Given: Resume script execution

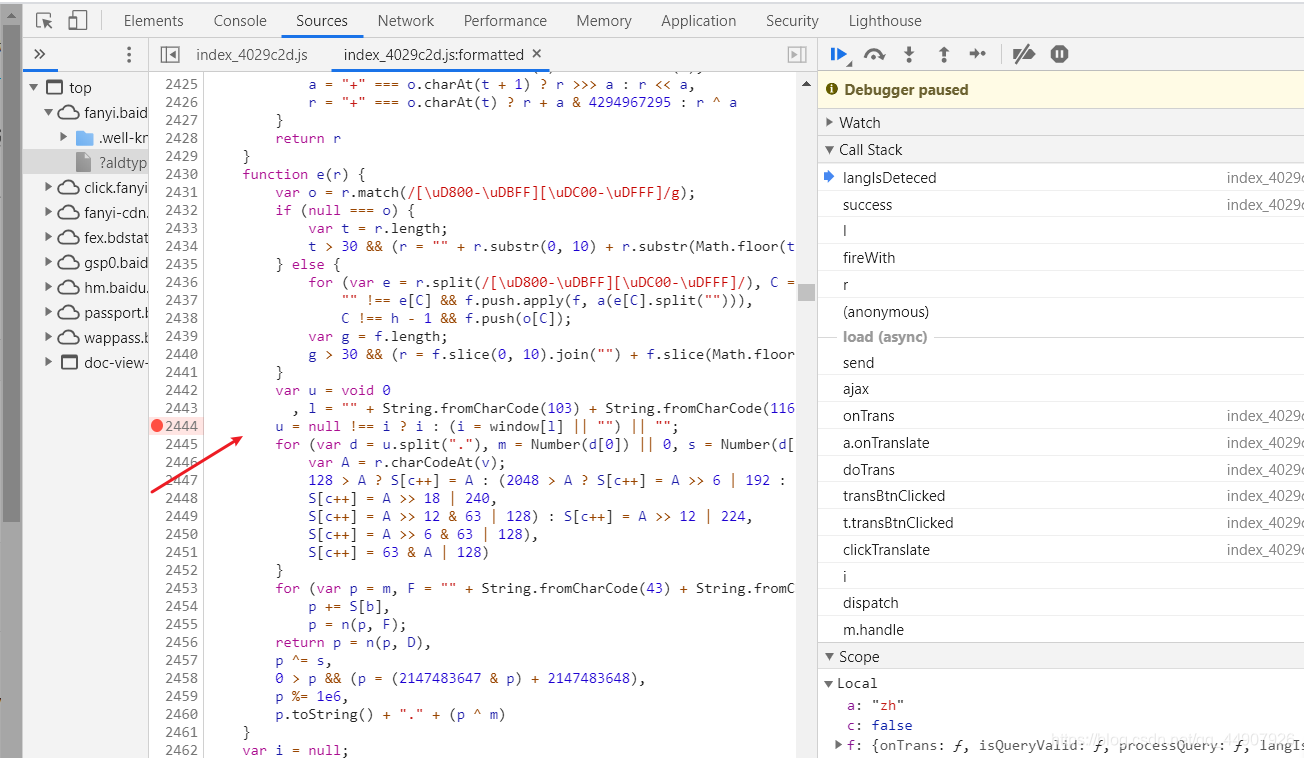Looking at the screenshot, I should pos(839,54).
